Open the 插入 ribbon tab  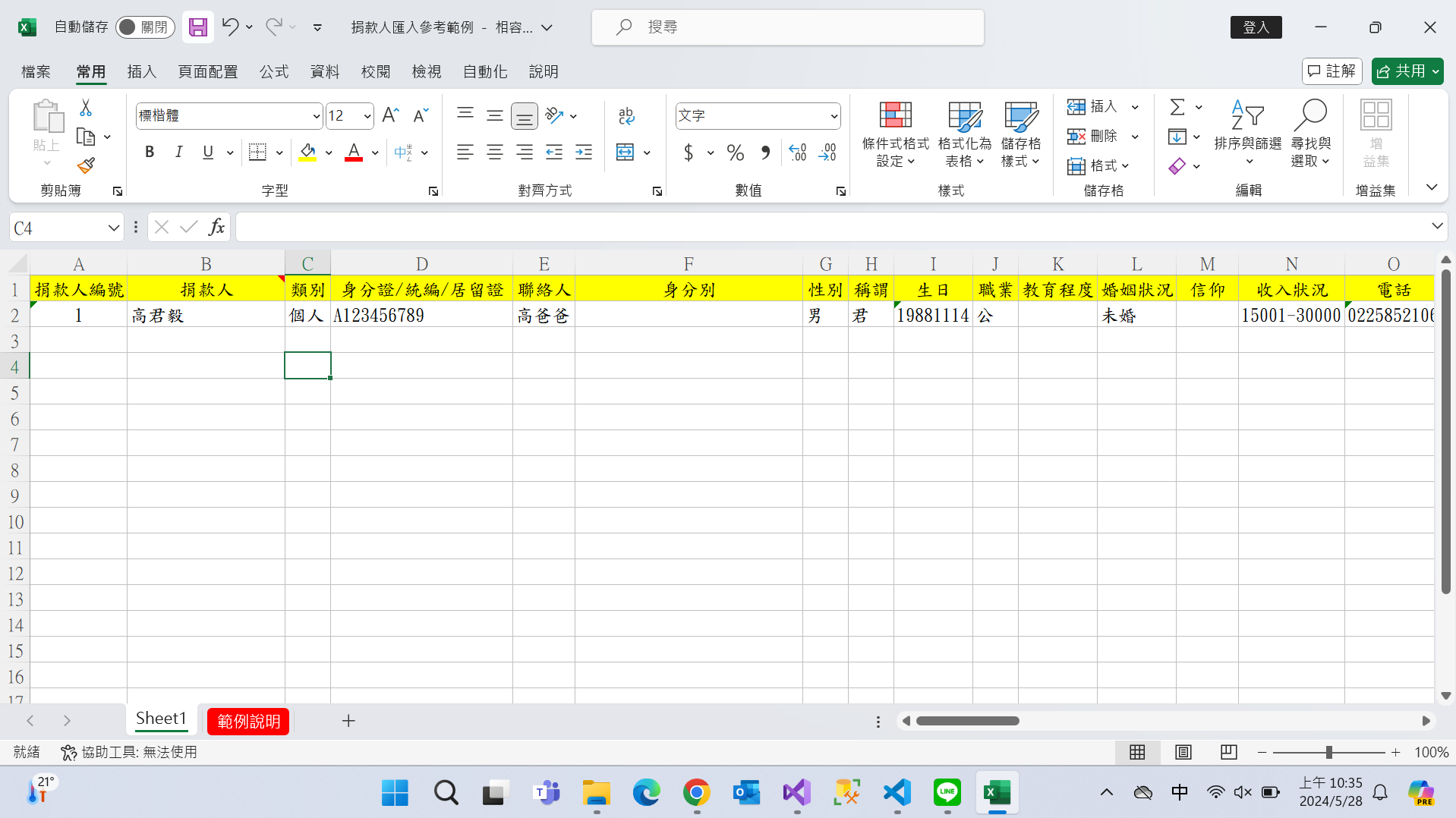[x=141, y=71]
